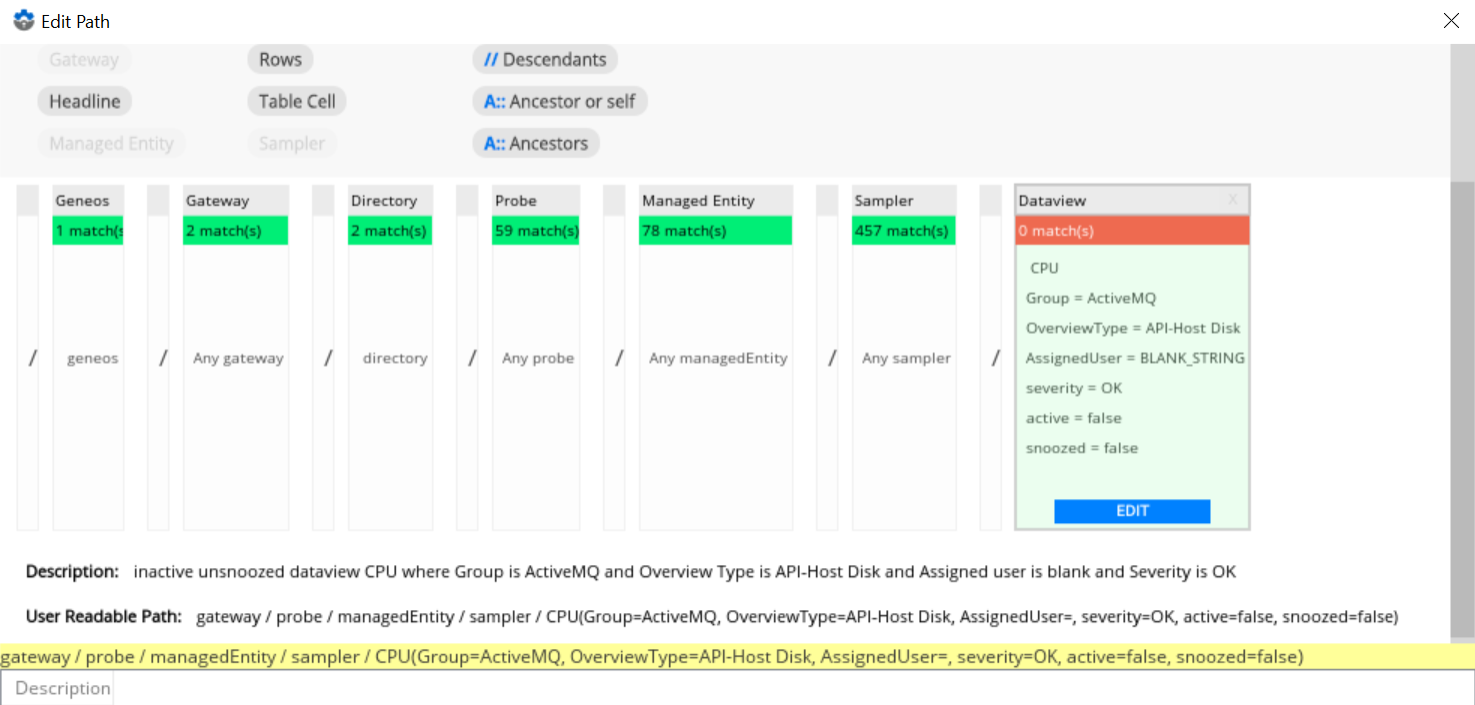Select the Any probe block
1475x705 pixels.
[x=536, y=358]
